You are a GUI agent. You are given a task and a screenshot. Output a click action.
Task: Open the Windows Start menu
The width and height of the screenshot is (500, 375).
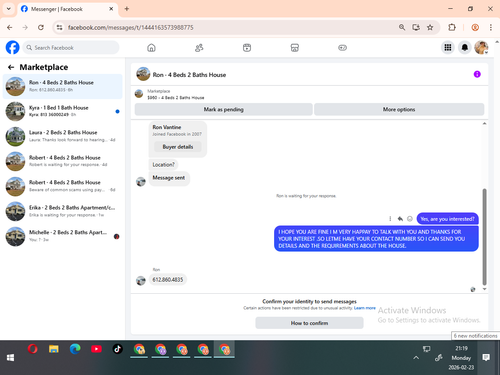pos(10,358)
